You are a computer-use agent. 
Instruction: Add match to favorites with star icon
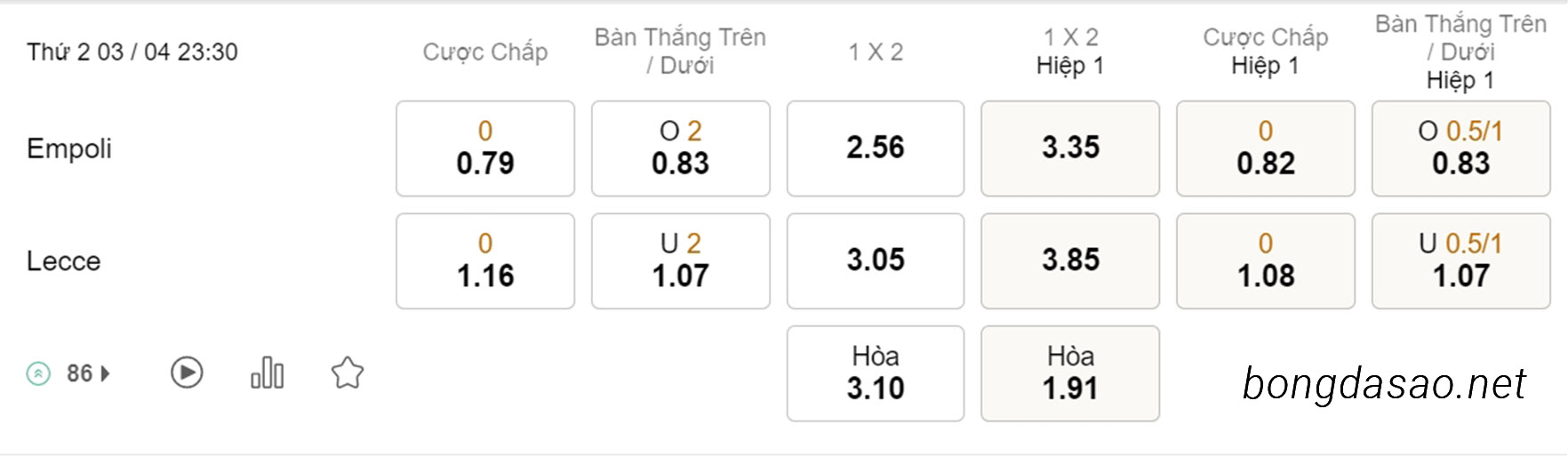click(348, 373)
